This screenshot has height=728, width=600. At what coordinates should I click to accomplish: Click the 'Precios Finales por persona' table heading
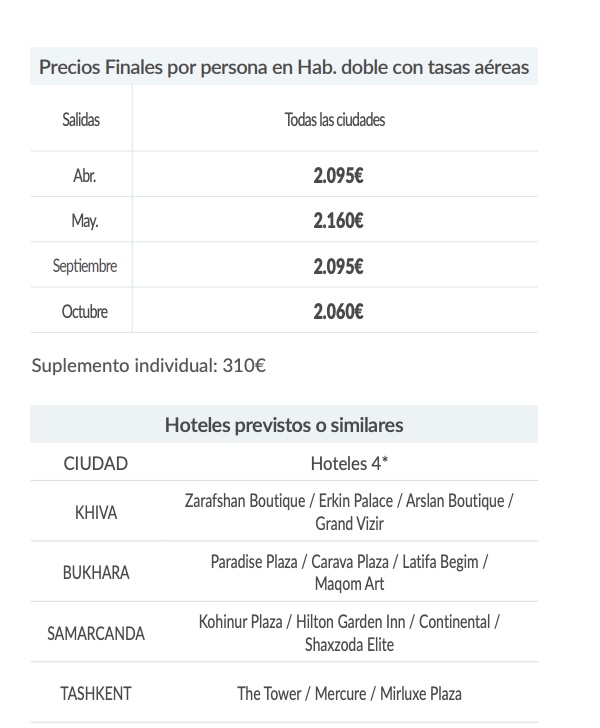[284, 67]
